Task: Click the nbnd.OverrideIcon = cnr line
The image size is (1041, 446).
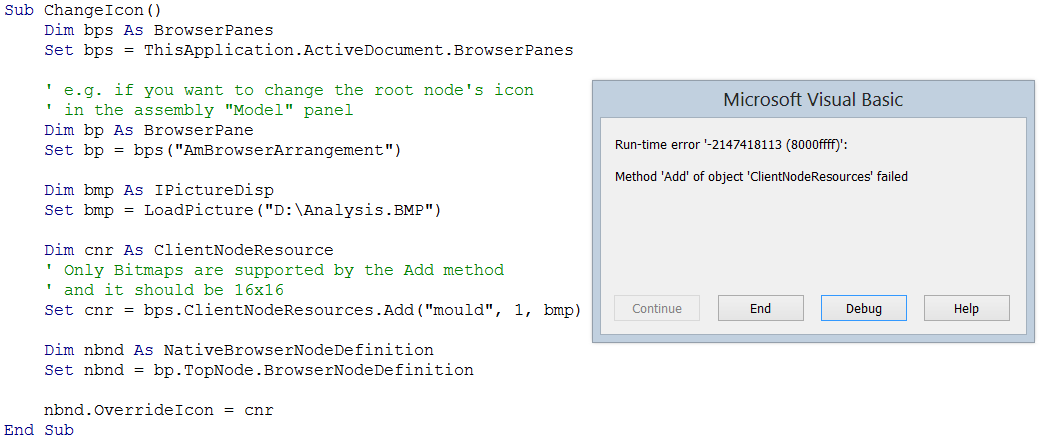Action: tap(158, 410)
